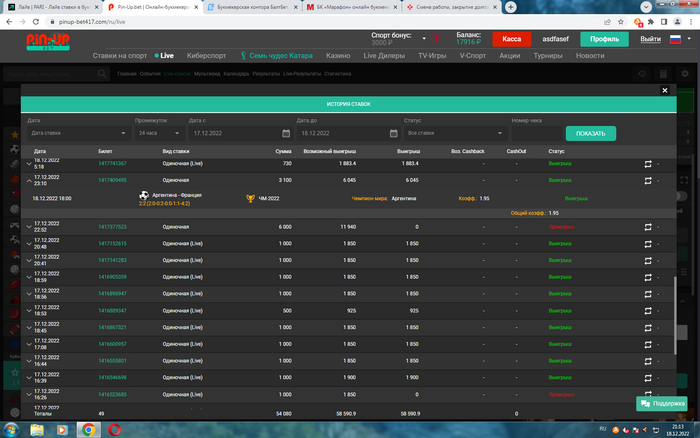Open the file explorer taskbar icon
Screen dimensions: 700x438
pyautogui.click(x=37, y=430)
